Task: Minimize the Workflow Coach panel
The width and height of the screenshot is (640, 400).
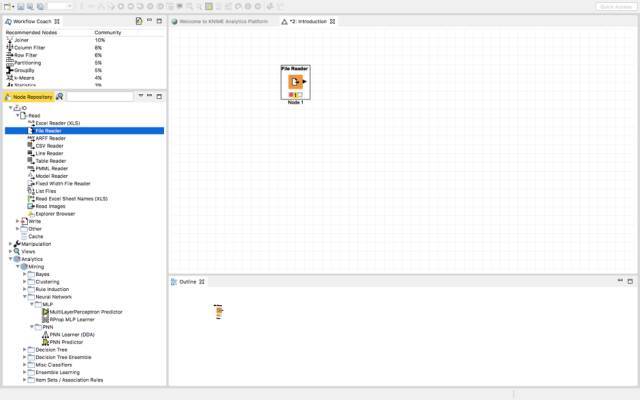Action: tap(149, 20)
